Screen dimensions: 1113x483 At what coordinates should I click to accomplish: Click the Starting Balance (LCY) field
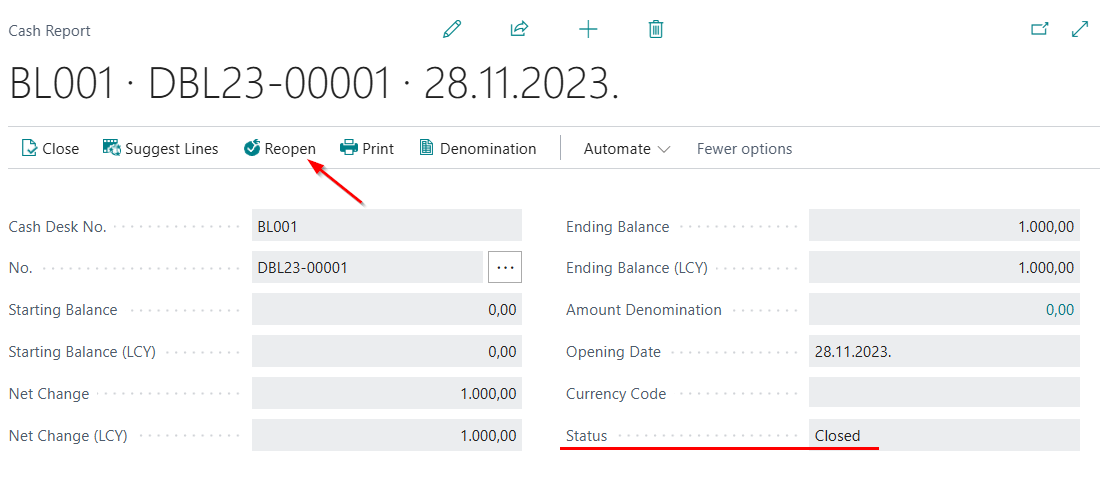pyautogui.click(x=387, y=351)
